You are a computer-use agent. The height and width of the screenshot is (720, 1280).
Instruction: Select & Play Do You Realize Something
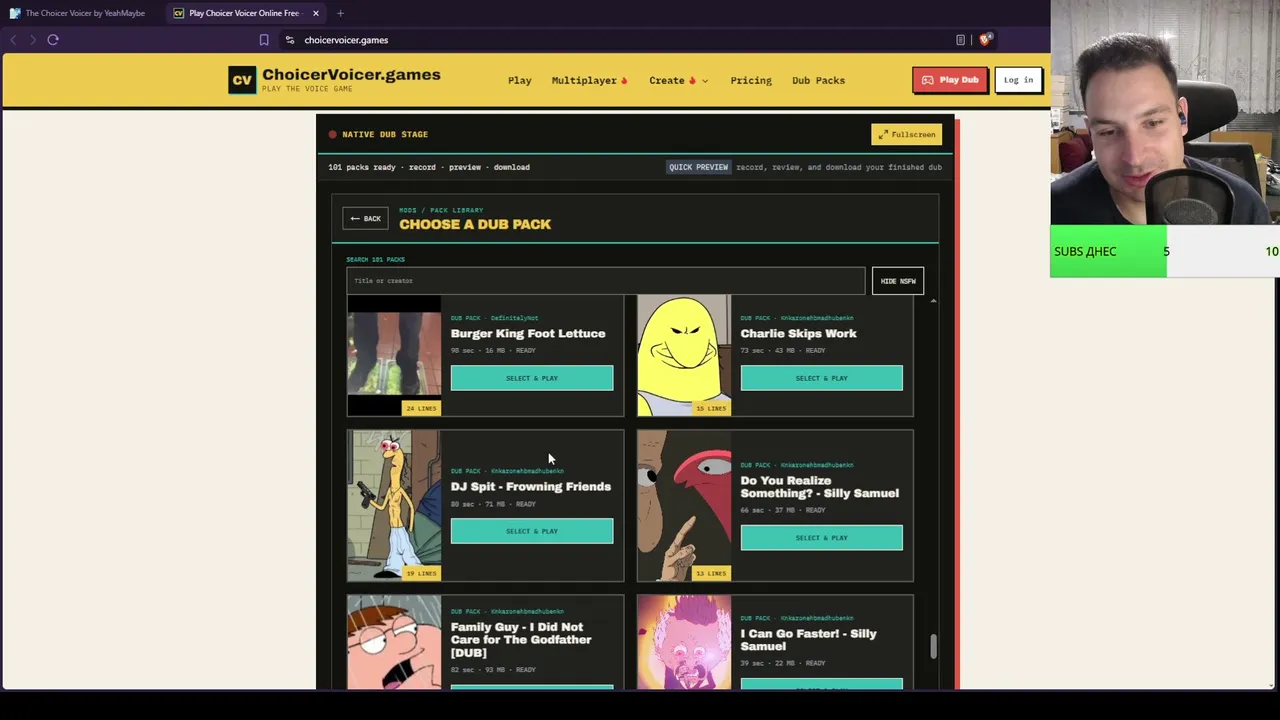(x=822, y=538)
